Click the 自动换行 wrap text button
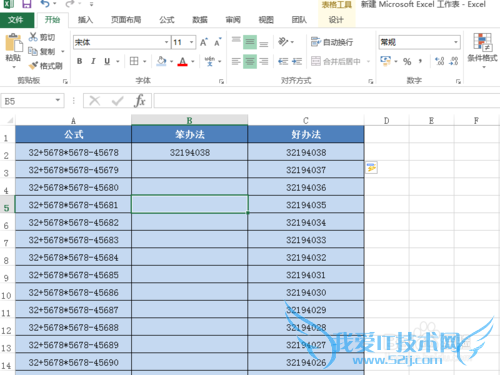Viewport: 500px width, 375px height. [332, 42]
